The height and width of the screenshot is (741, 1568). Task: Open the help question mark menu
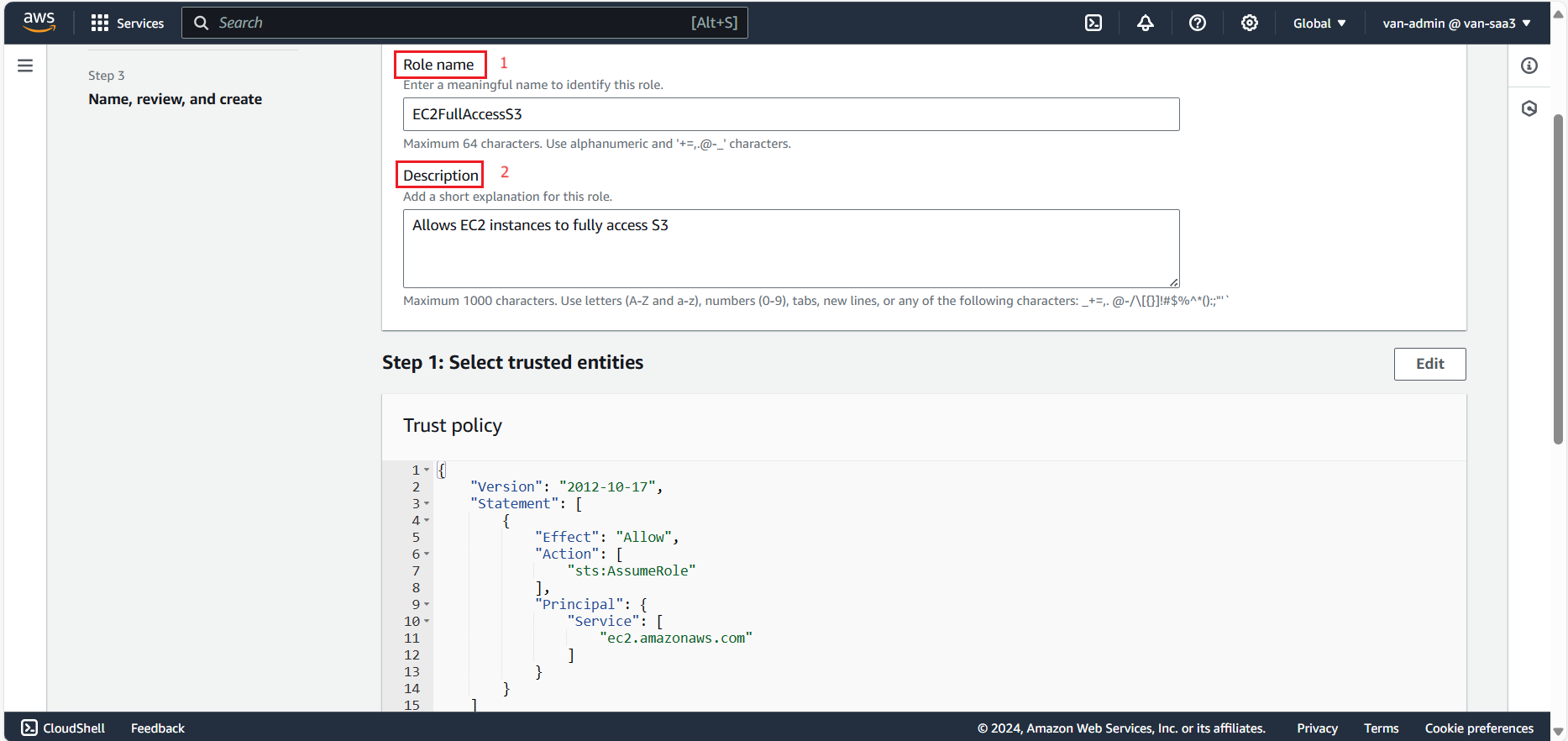coord(1198,23)
